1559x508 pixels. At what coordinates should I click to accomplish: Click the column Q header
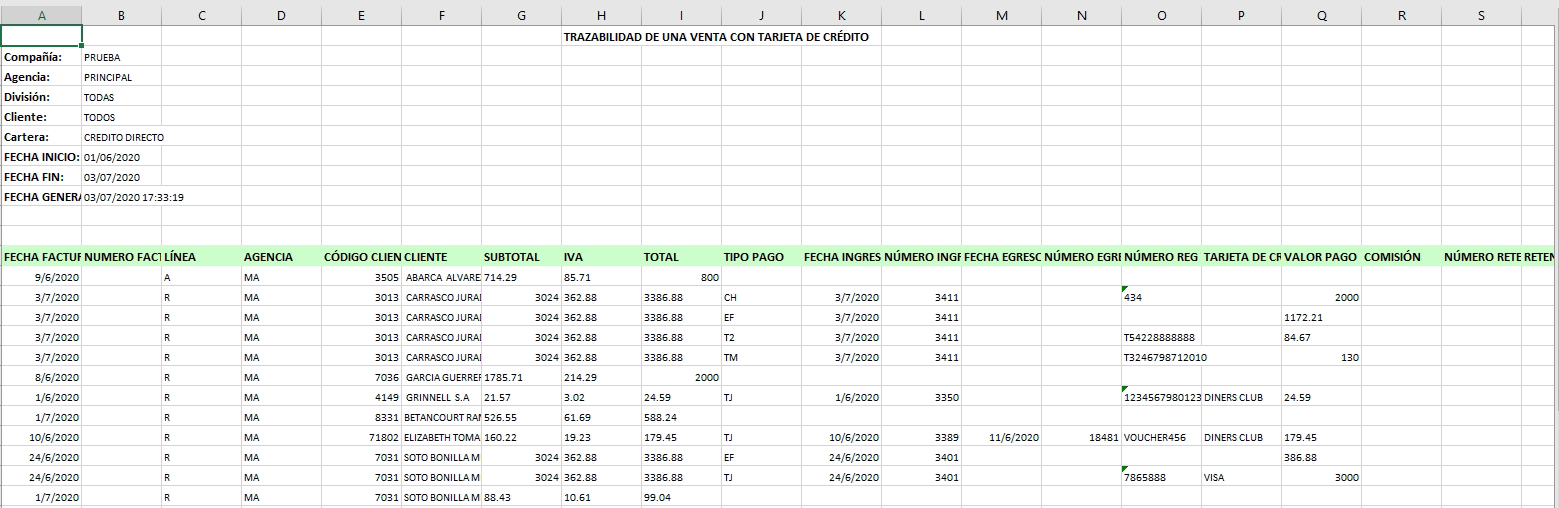click(1321, 15)
